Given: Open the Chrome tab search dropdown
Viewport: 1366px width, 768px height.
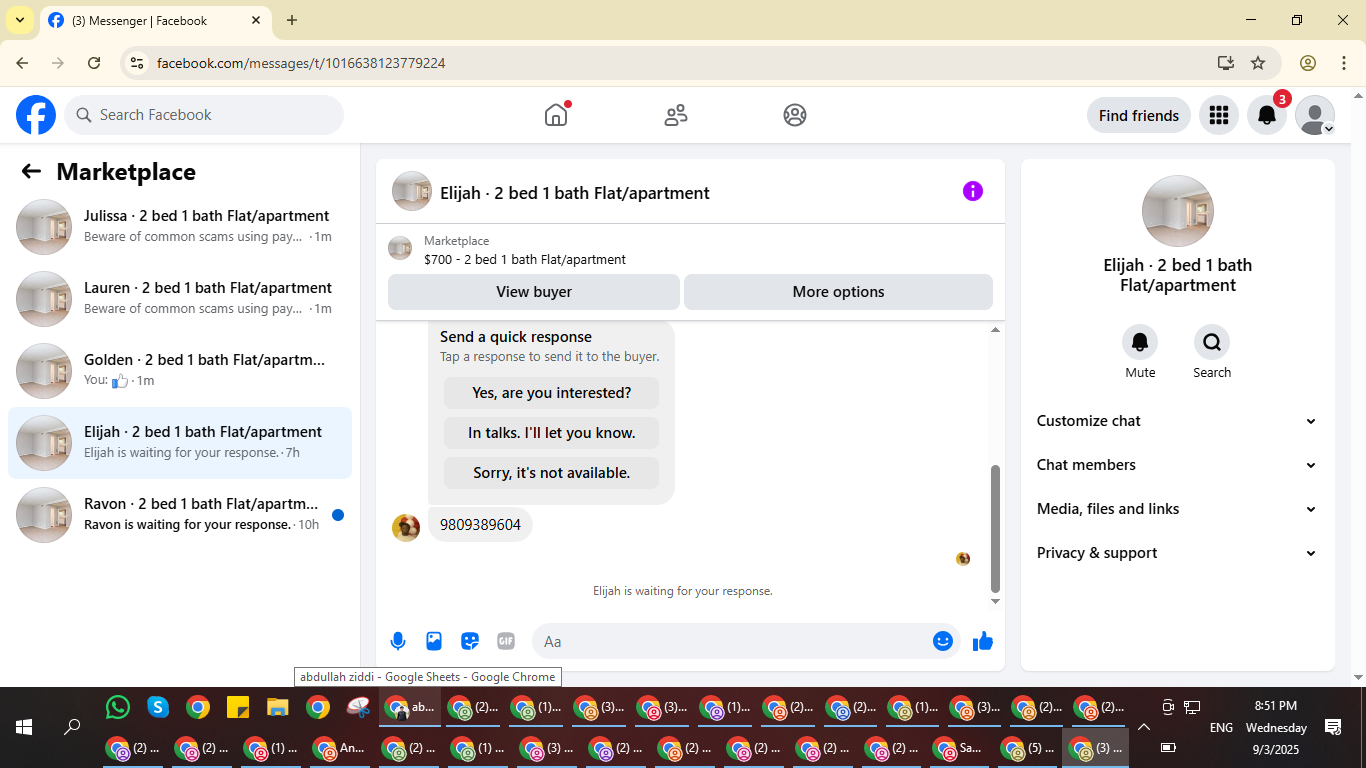Looking at the screenshot, I should (x=20, y=20).
